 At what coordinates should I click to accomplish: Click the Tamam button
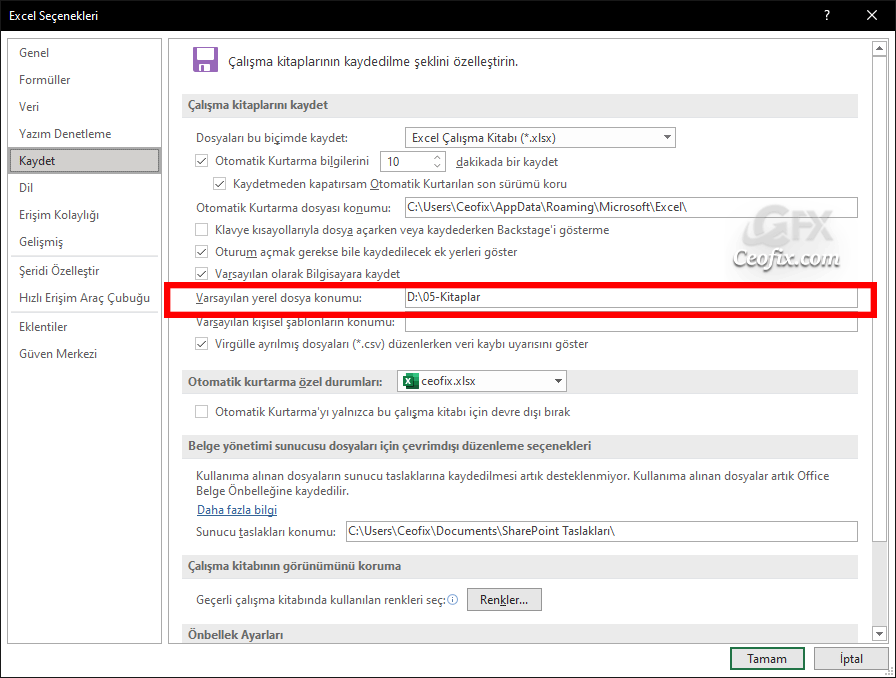(767, 659)
